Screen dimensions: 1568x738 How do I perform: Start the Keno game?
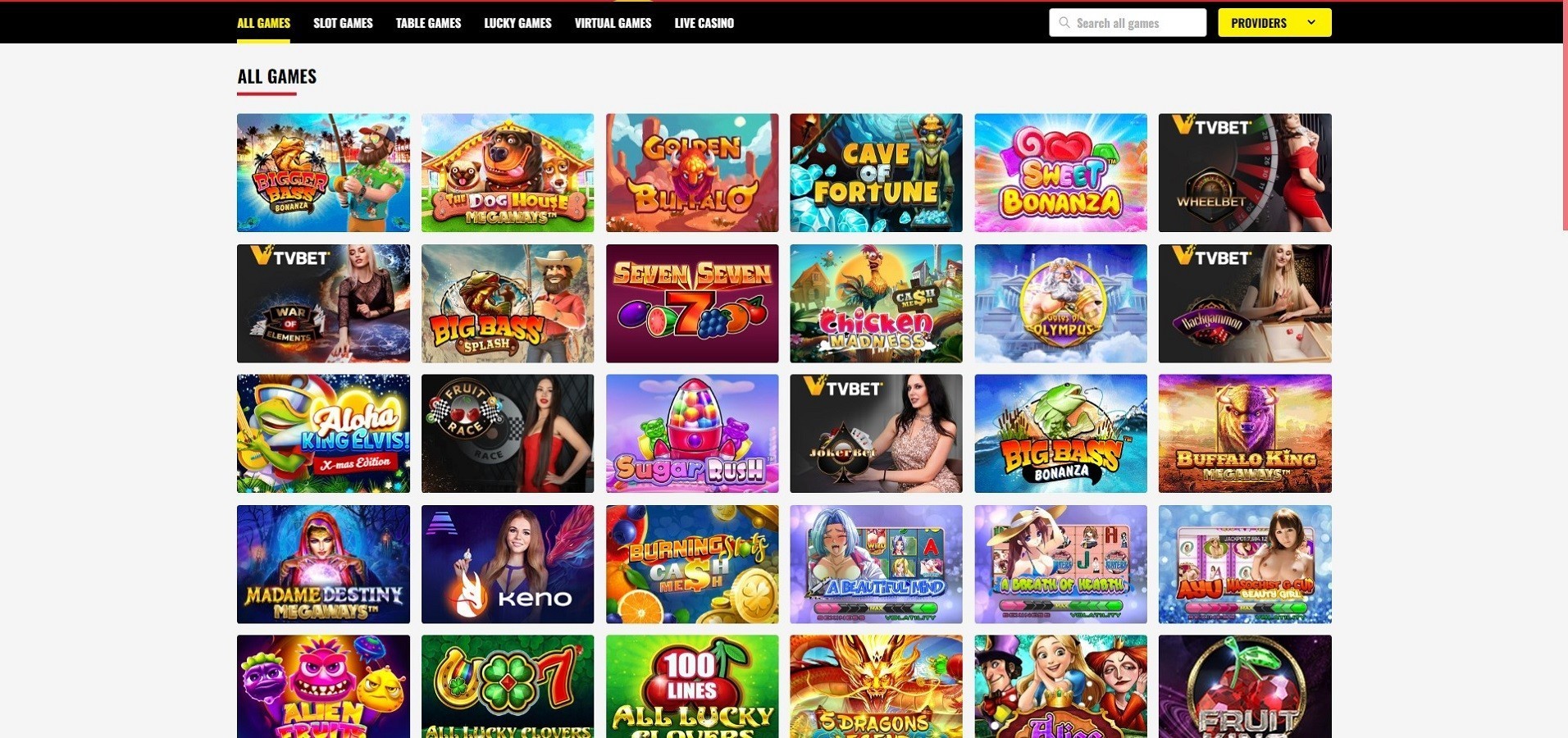tap(508, 564)
